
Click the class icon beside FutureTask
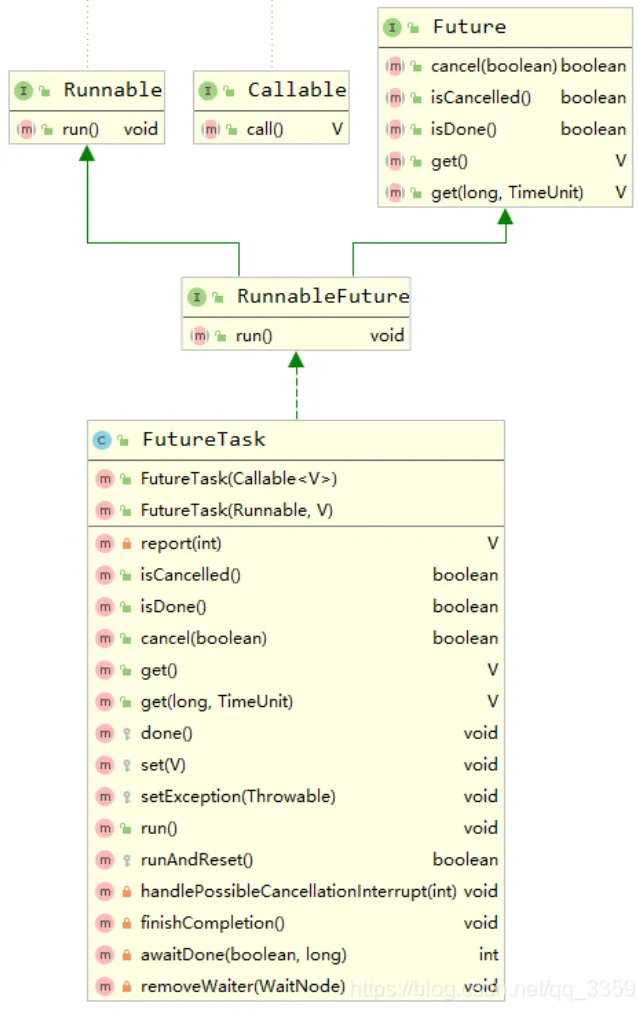click(102, 440)
